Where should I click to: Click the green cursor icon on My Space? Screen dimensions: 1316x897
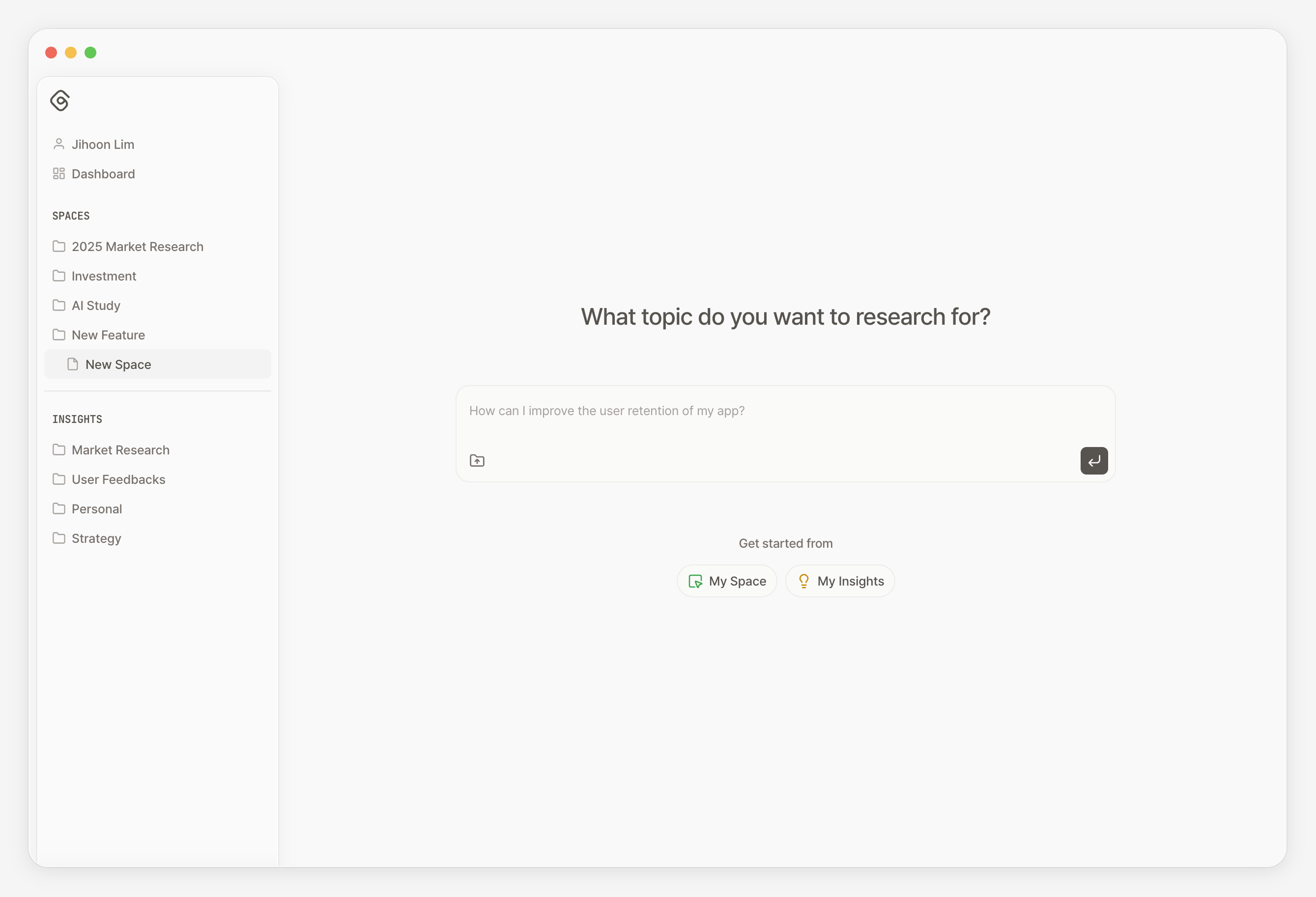pos(695,581)
